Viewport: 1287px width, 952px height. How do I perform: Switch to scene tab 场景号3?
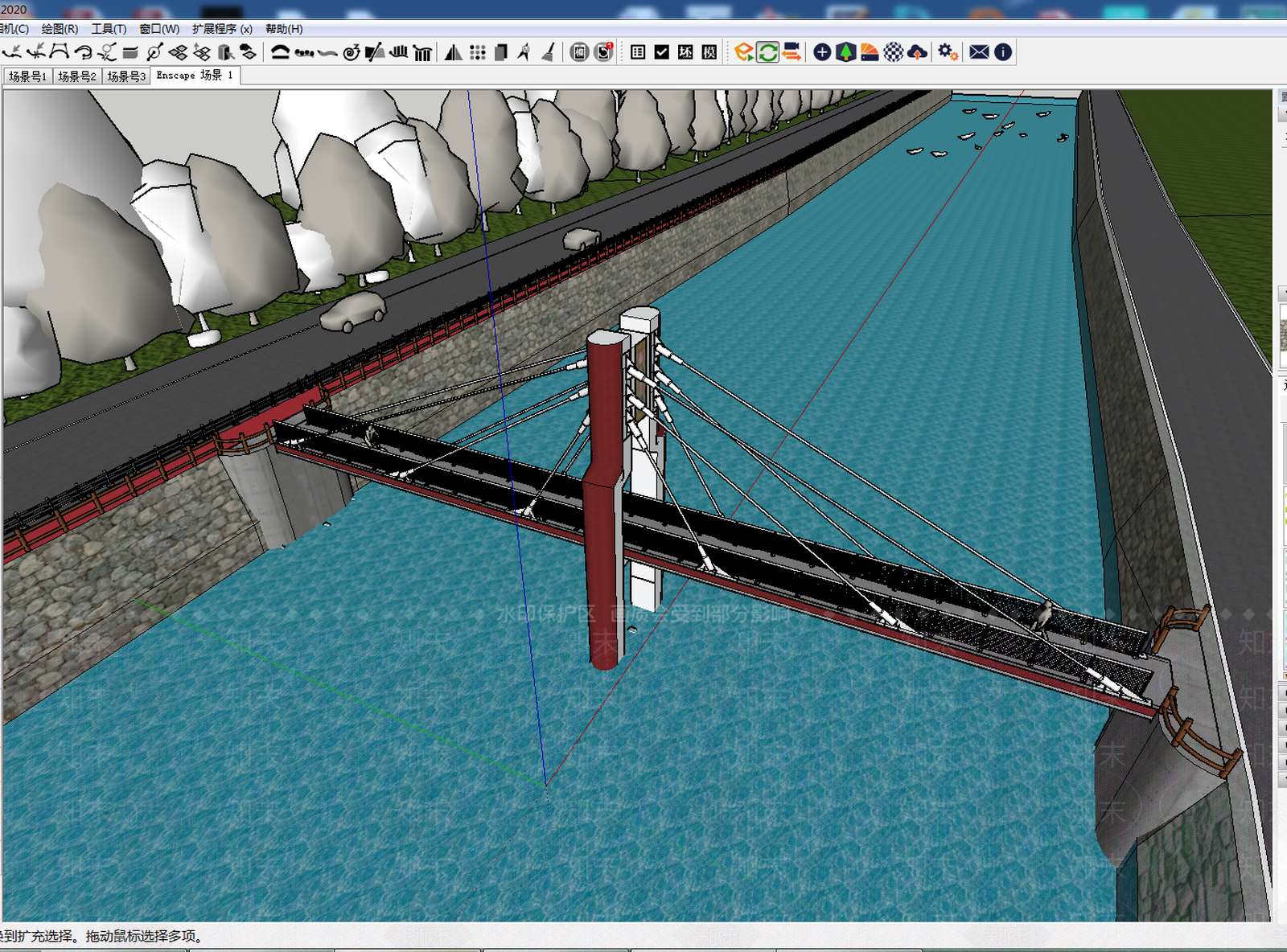pos(126,76)
